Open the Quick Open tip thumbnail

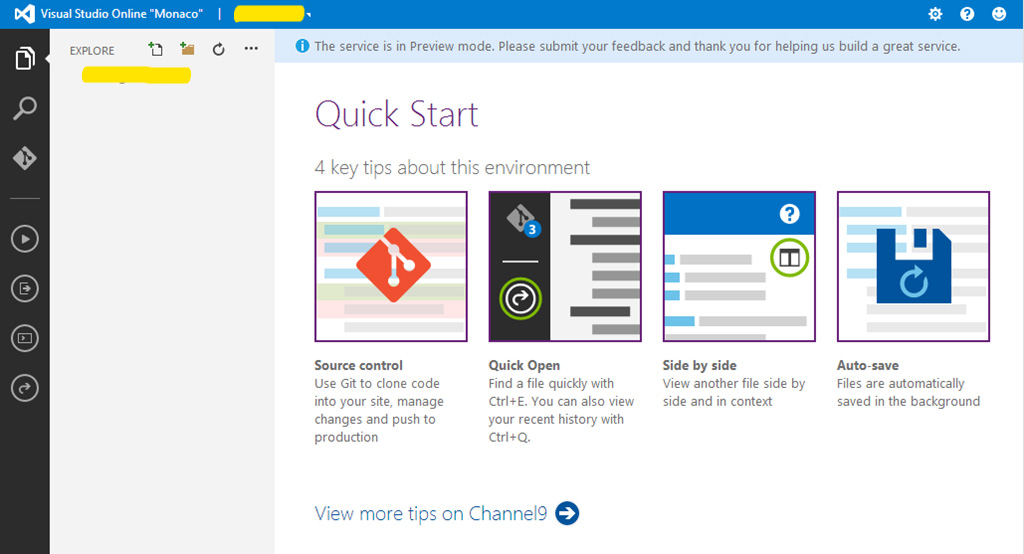click(x=565, y=267)
